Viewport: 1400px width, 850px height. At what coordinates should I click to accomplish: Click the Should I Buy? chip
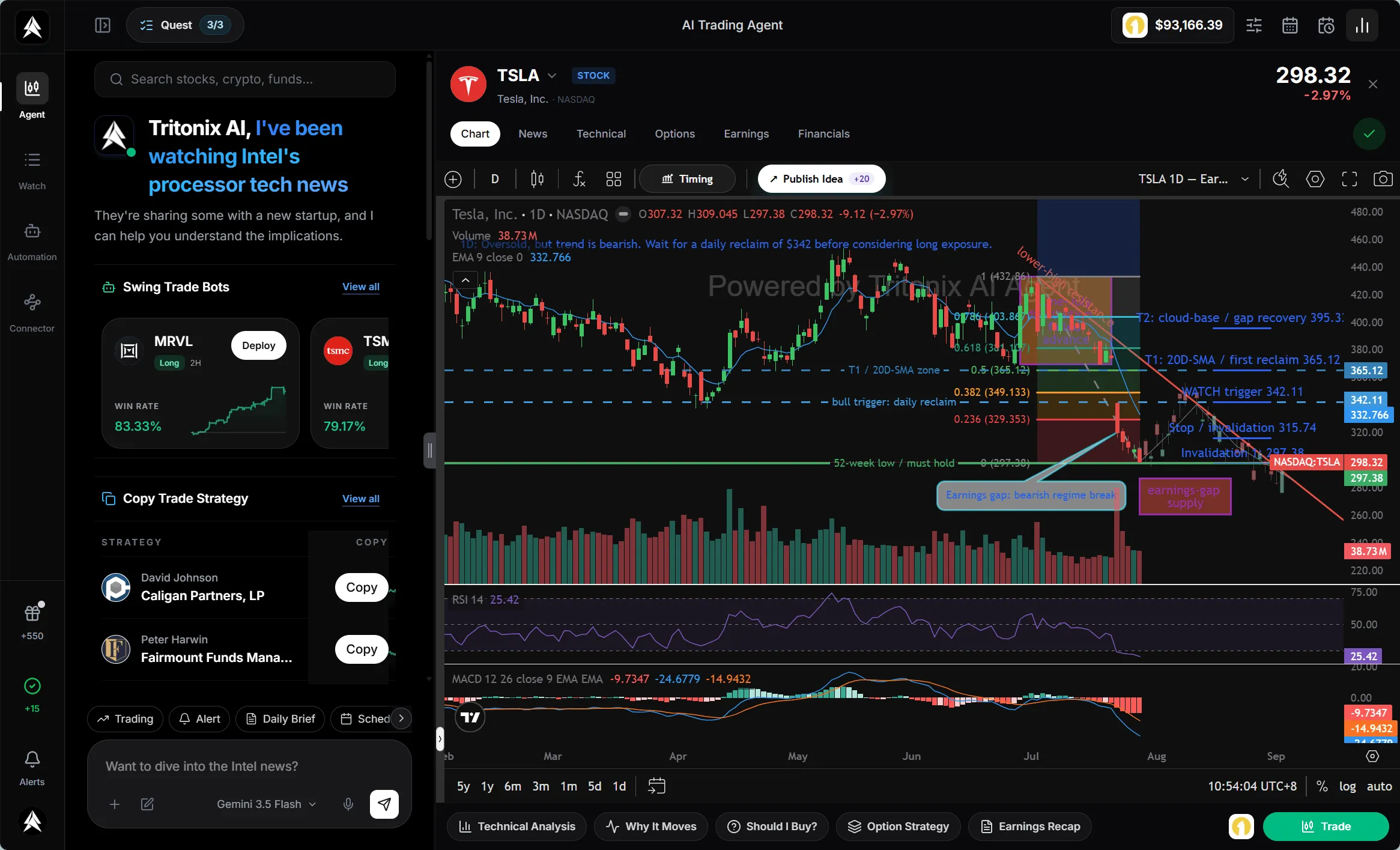click(772, 827)
